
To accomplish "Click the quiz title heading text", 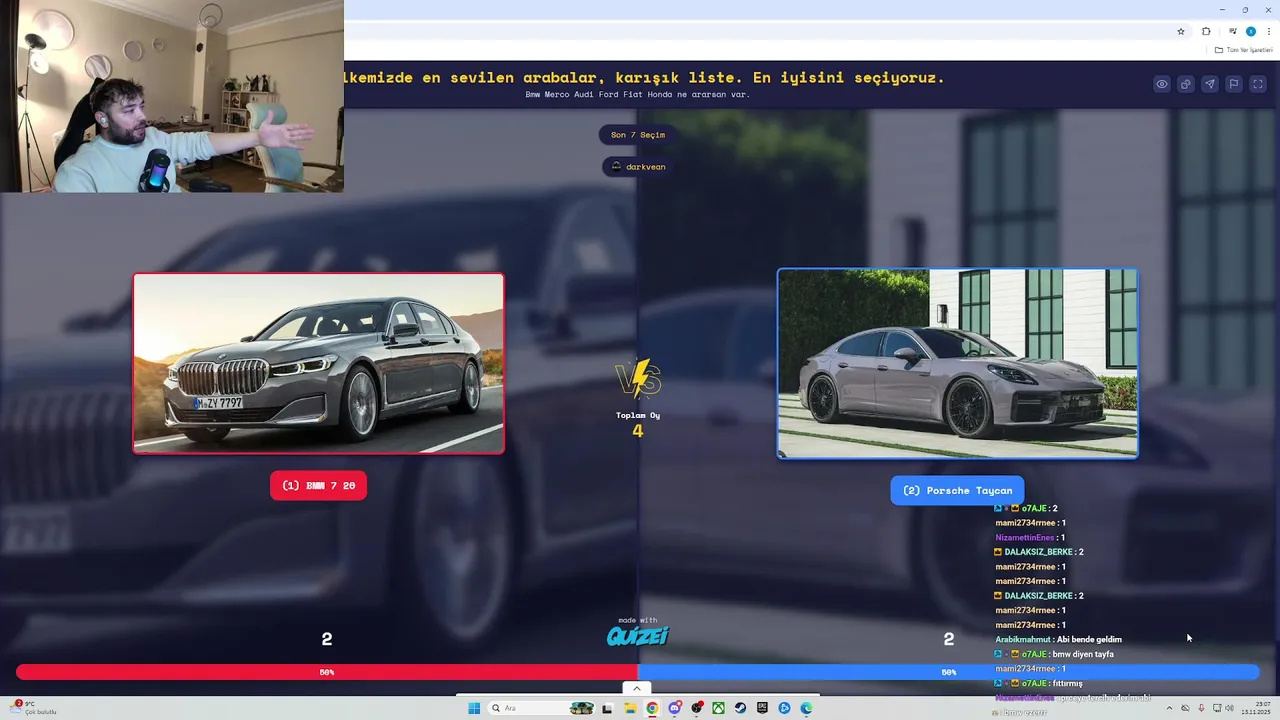I will click(644, 77).
